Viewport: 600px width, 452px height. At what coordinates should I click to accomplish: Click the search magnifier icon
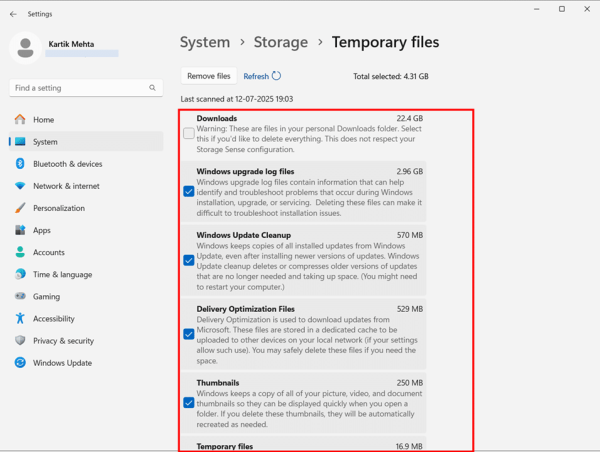(x=152, y=88)
